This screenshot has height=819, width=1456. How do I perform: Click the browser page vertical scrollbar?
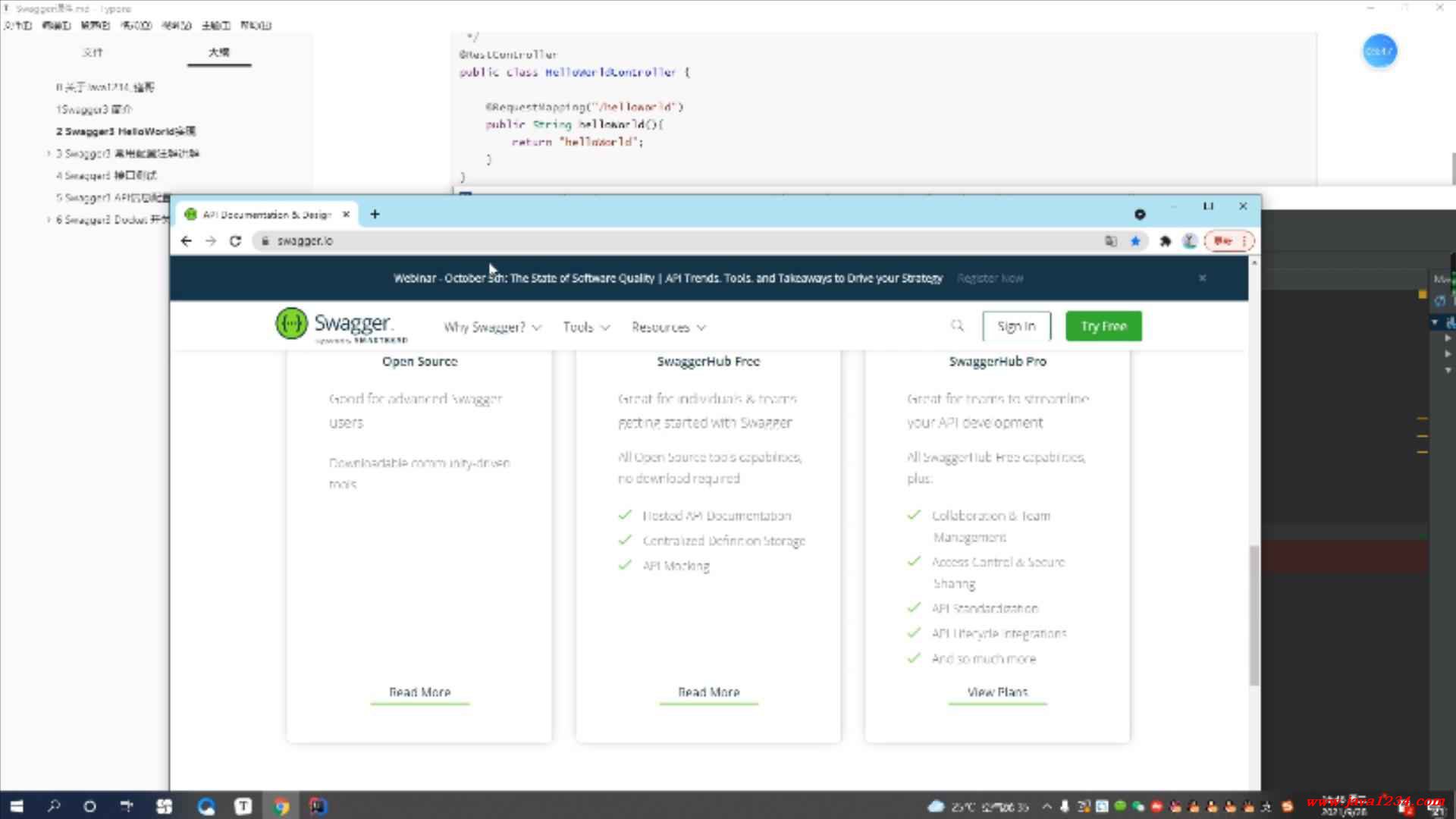(x=1254, y=614)
